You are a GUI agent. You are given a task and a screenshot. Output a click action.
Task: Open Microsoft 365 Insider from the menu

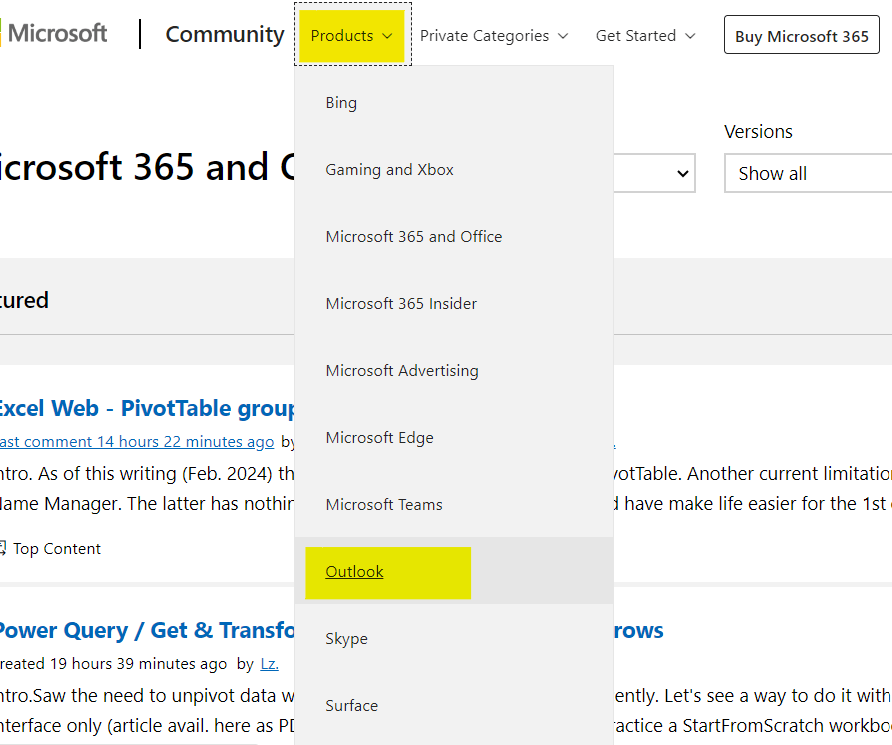pyautogui.click(x=401, y=304)
